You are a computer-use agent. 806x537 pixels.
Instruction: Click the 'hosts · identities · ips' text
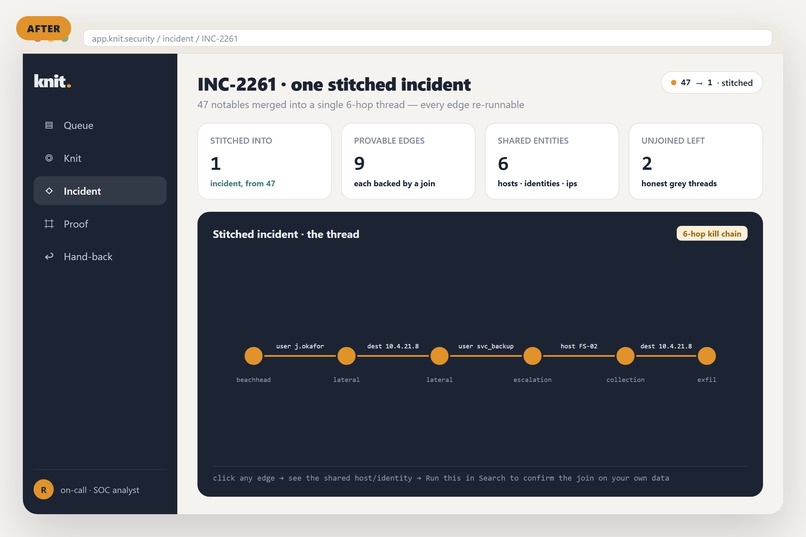pyautogui.click(x=537, y=183)
